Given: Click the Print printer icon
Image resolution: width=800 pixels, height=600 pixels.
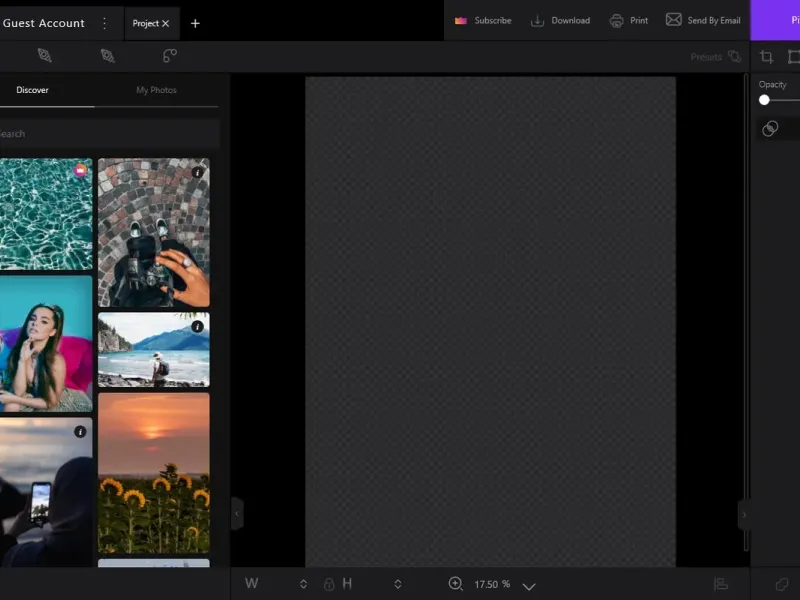Looking at the screenshot, I should coord(617,21).
